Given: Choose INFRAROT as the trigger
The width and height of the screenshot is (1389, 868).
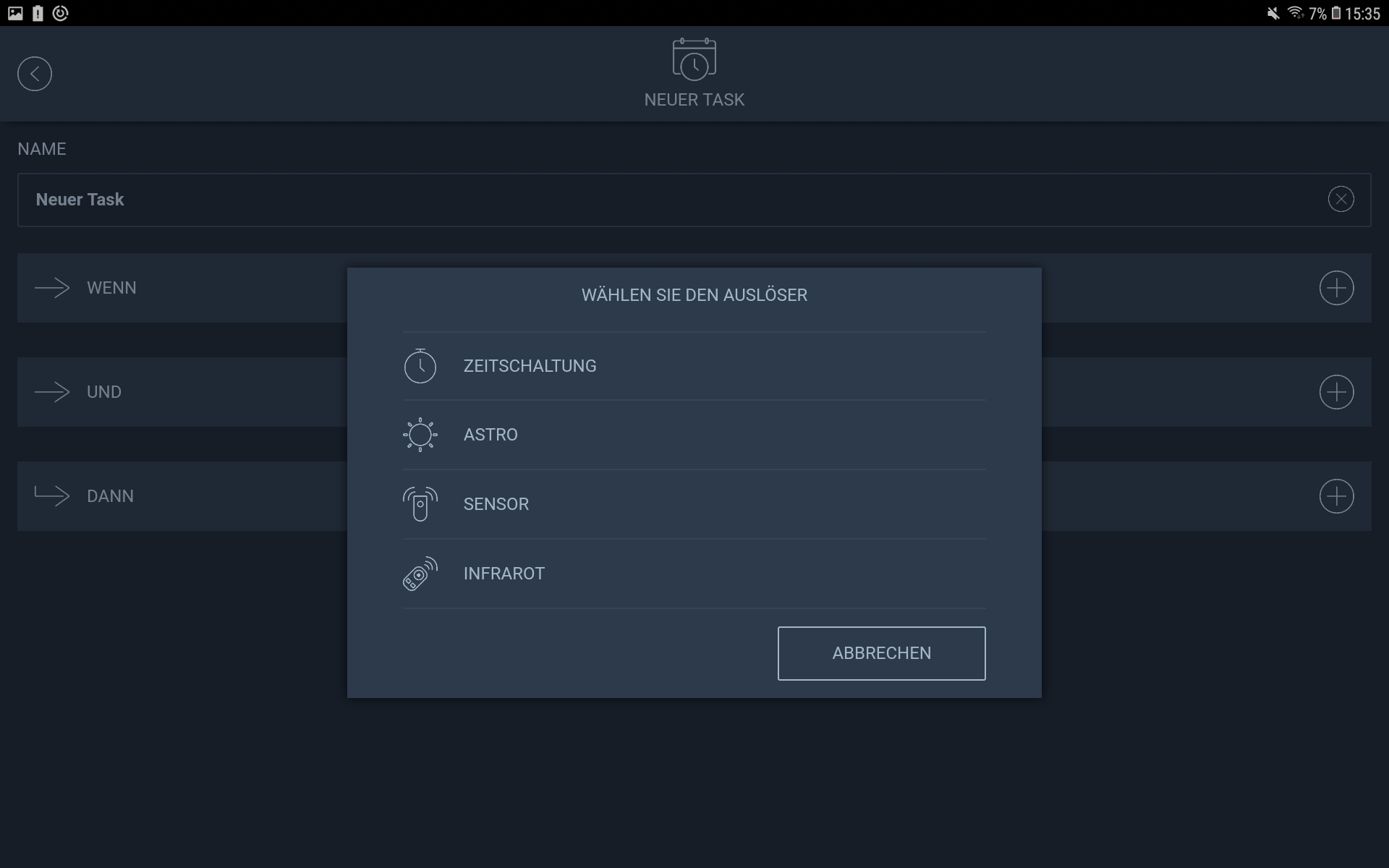Looking at the screenshot, I should point(504,574).
